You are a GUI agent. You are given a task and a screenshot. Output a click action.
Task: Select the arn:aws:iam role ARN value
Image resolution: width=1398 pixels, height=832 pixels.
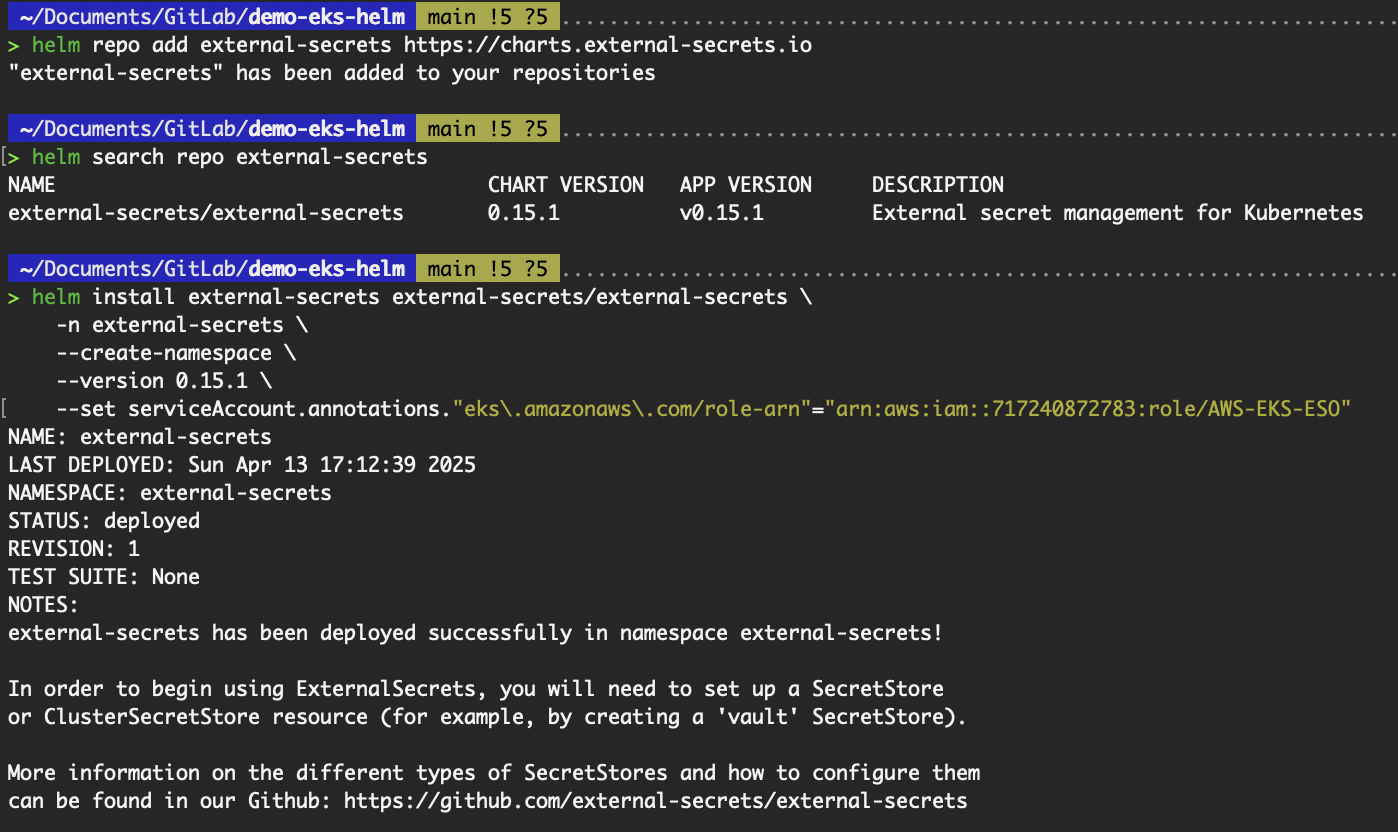pos(1088,409)
